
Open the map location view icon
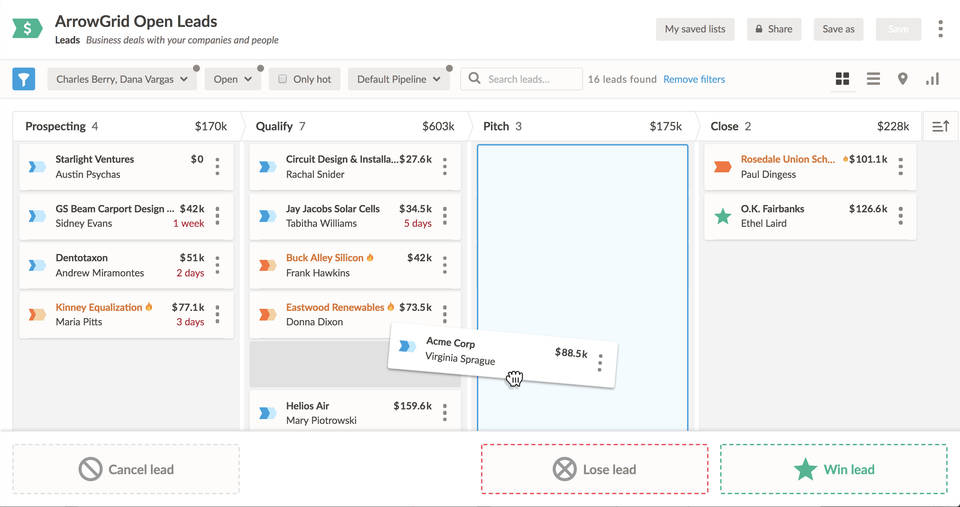point(902,79)
